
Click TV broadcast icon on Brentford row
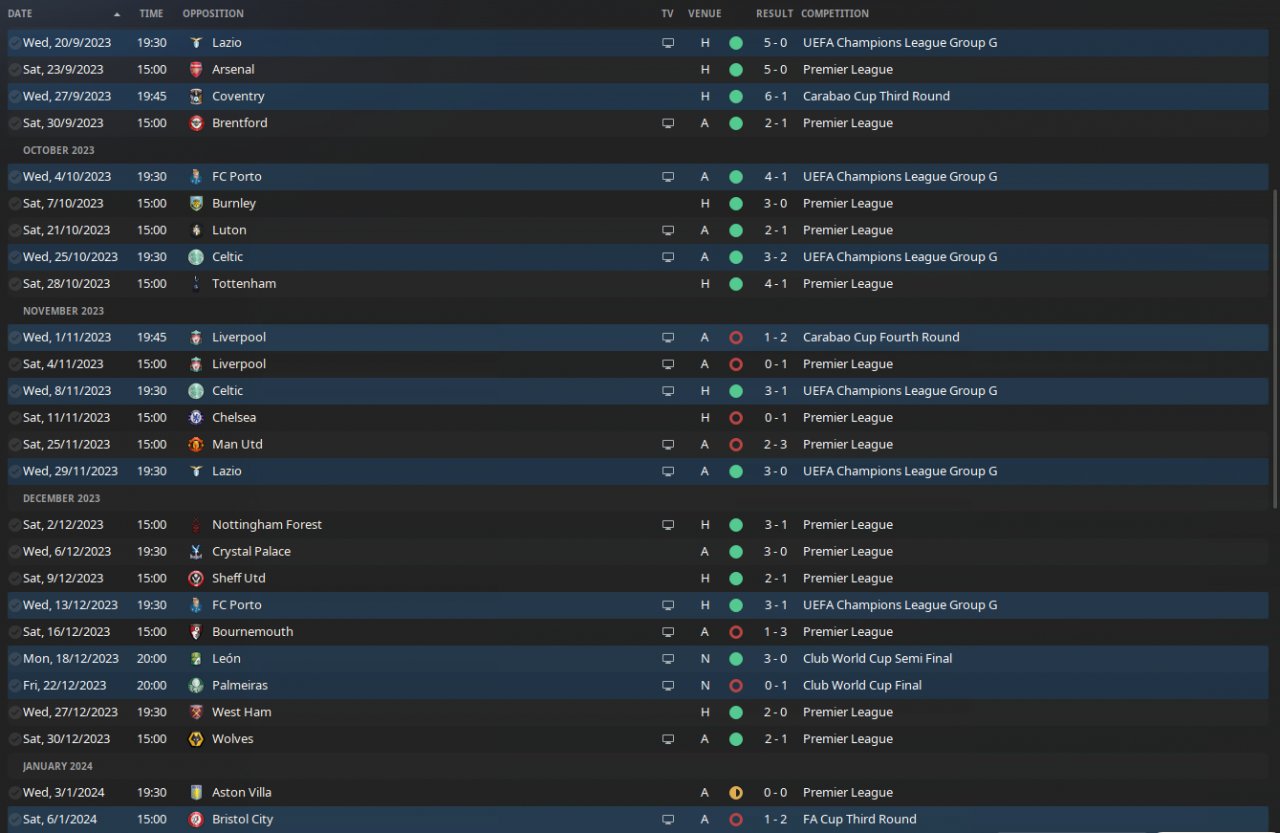coord(668,124)
